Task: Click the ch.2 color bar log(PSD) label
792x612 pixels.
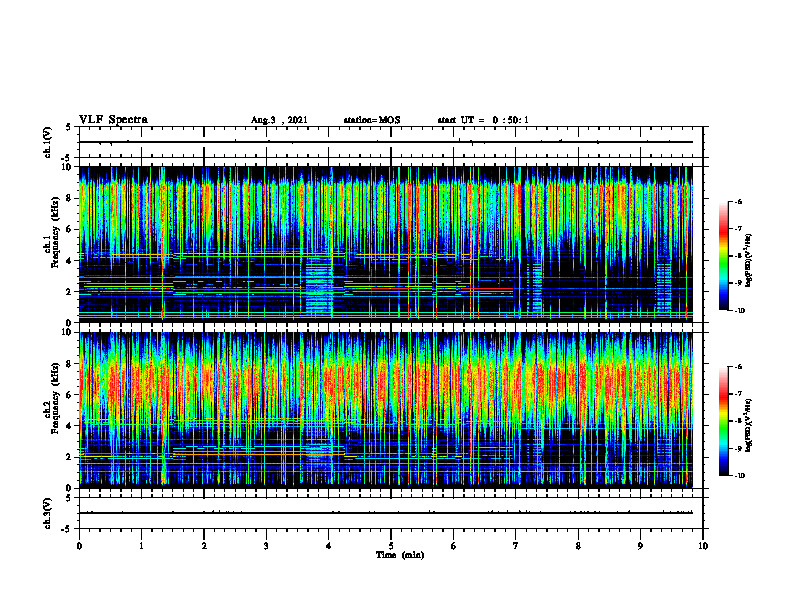Action: pyautogui.click(x=748, y=425)
